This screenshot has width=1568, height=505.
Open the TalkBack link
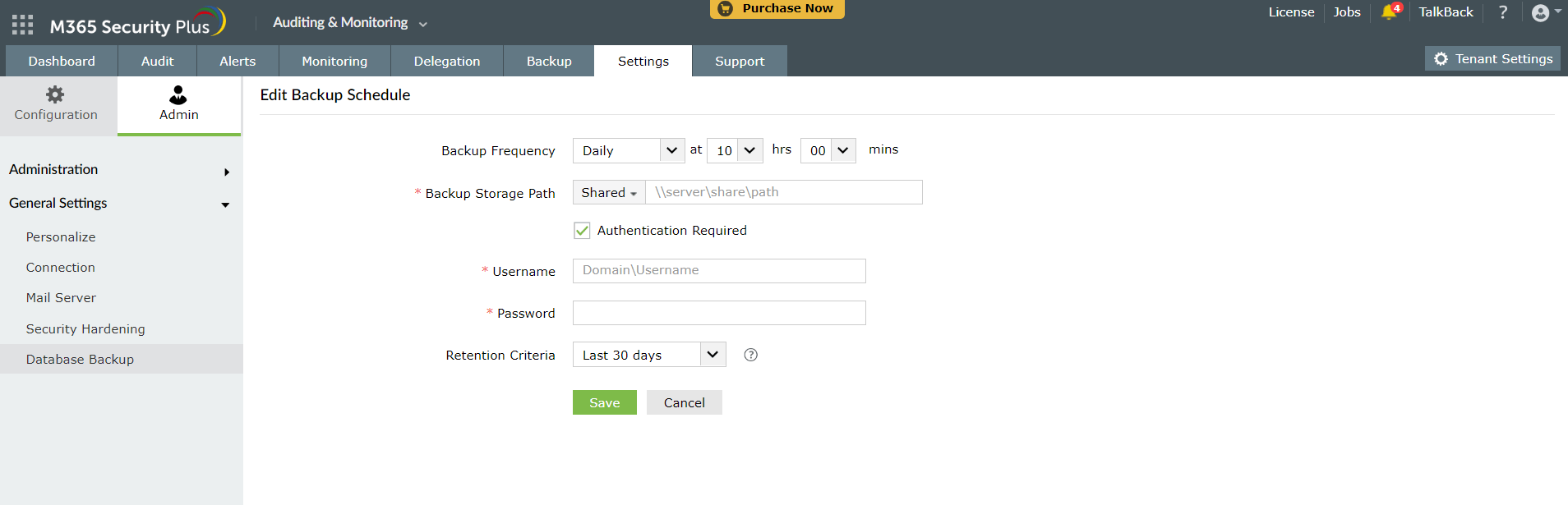[1446, 12]
